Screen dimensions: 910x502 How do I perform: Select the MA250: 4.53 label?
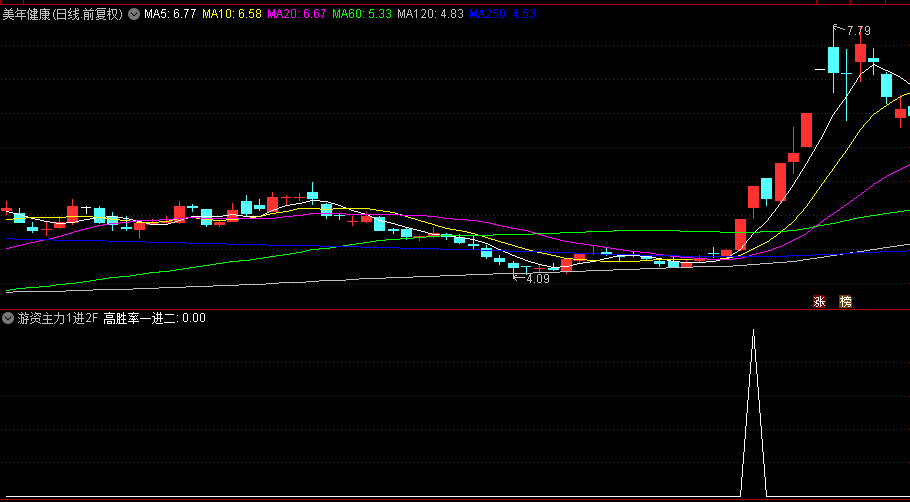pyautogui.click(x=502, y=15)
